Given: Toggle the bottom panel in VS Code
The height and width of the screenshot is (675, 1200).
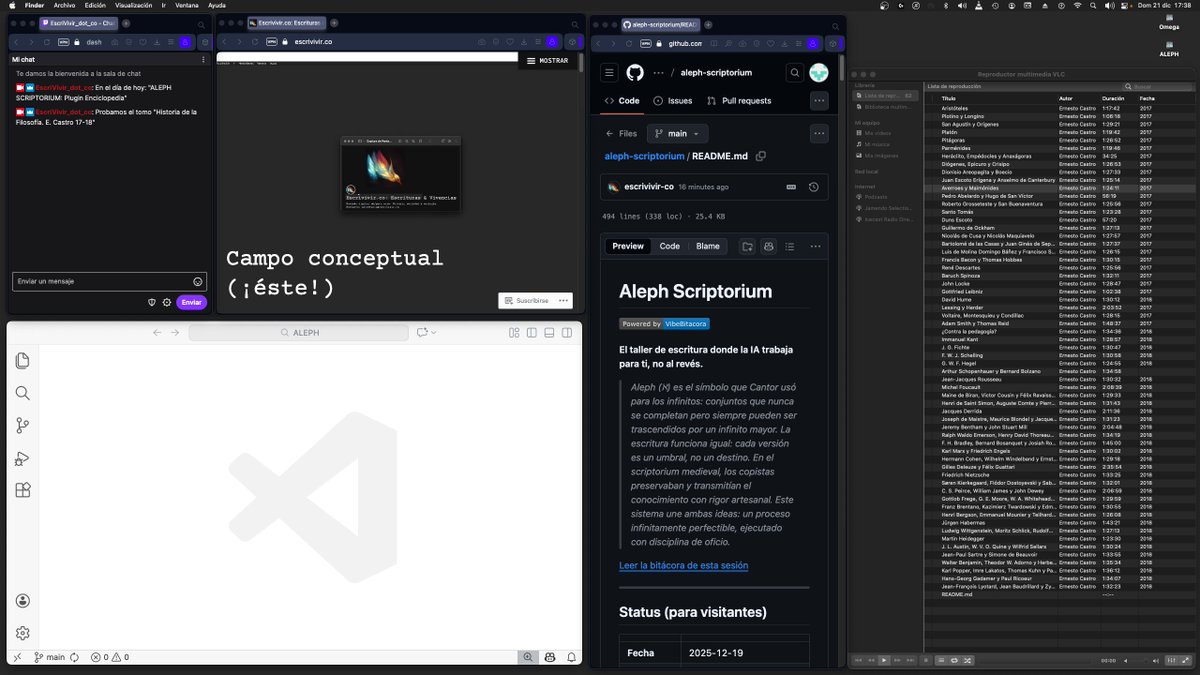Looking at the screenshot, I should click(549, 333).
